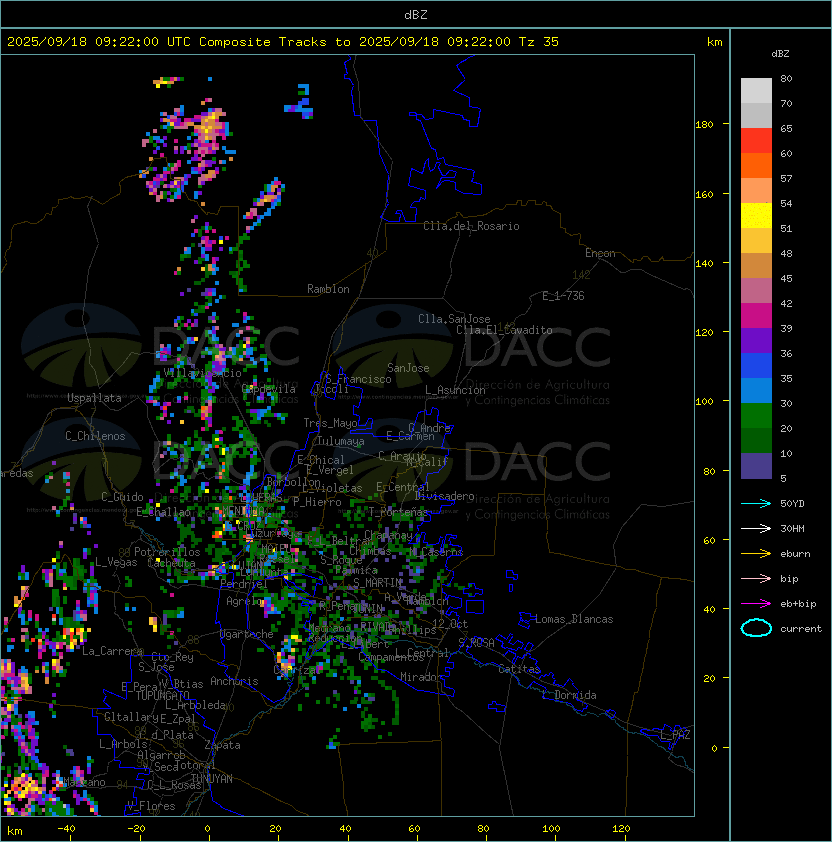Click the 'V_Flores' place label
This screenshot has width=832, height=842.
click(151, 806)
